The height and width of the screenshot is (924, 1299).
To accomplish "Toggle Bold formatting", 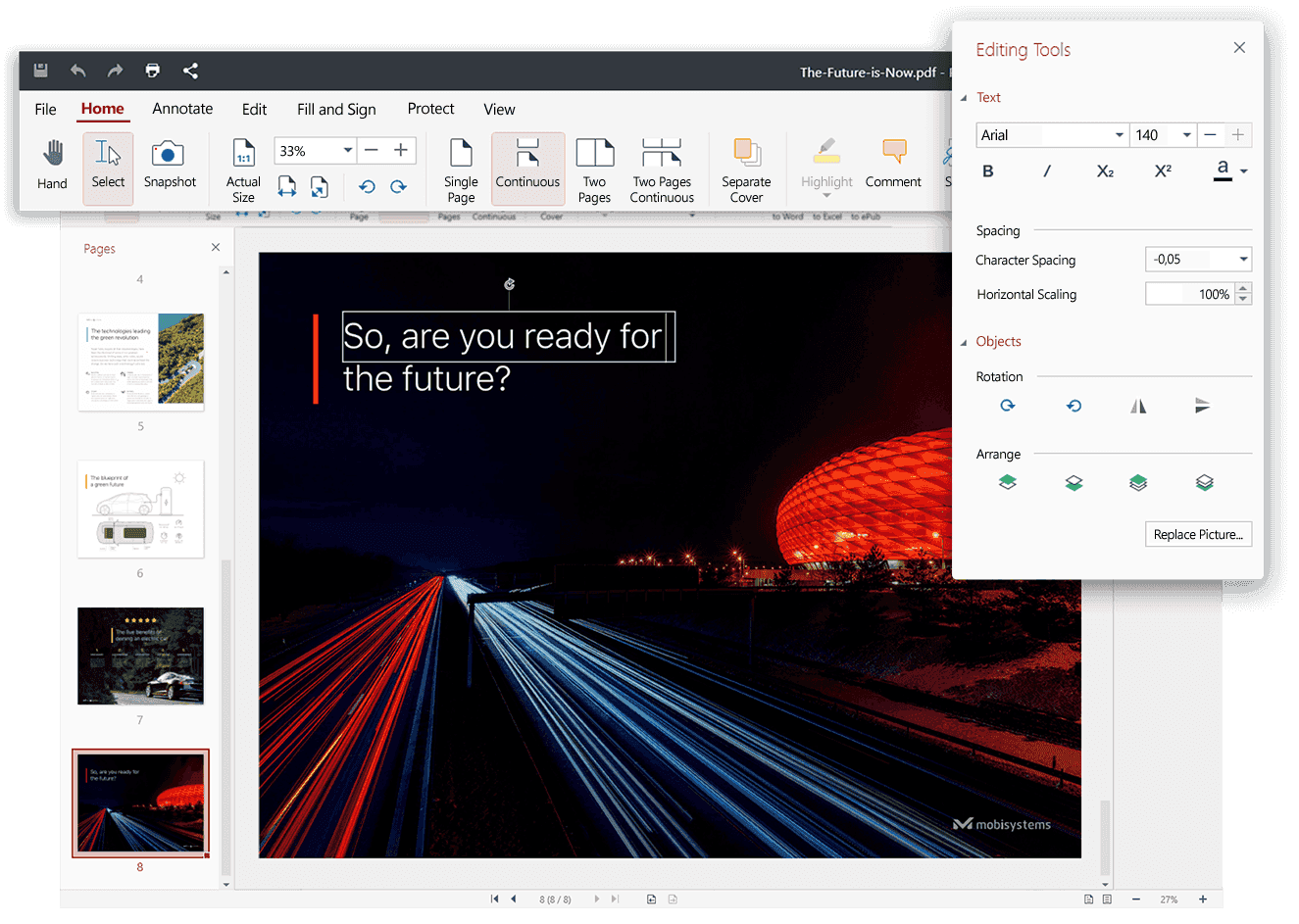I will click(x=988, y=170).
